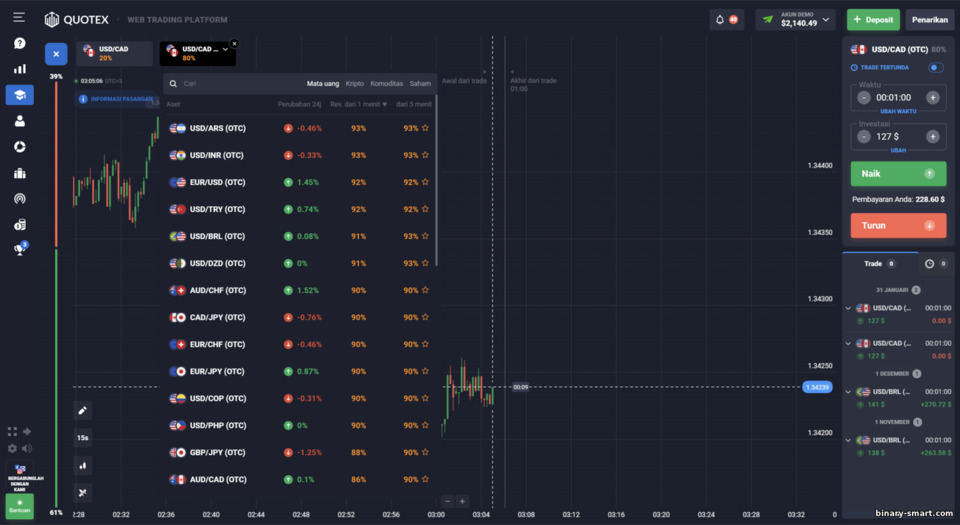Image resolution: width=960 pixels, height=525 pixels.
Task: Click the arrow icon beside fullscreen
Action: click(x=27, y=431)
